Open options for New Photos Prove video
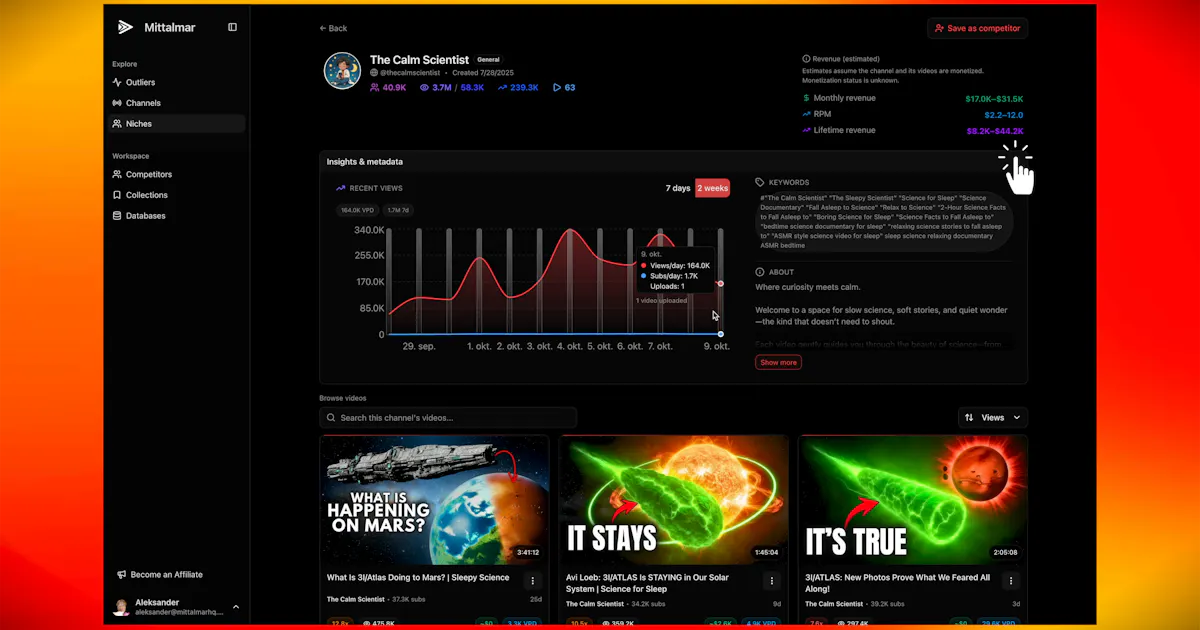Viewport: 1200px width, 630px height. [x=1011, y=581]
